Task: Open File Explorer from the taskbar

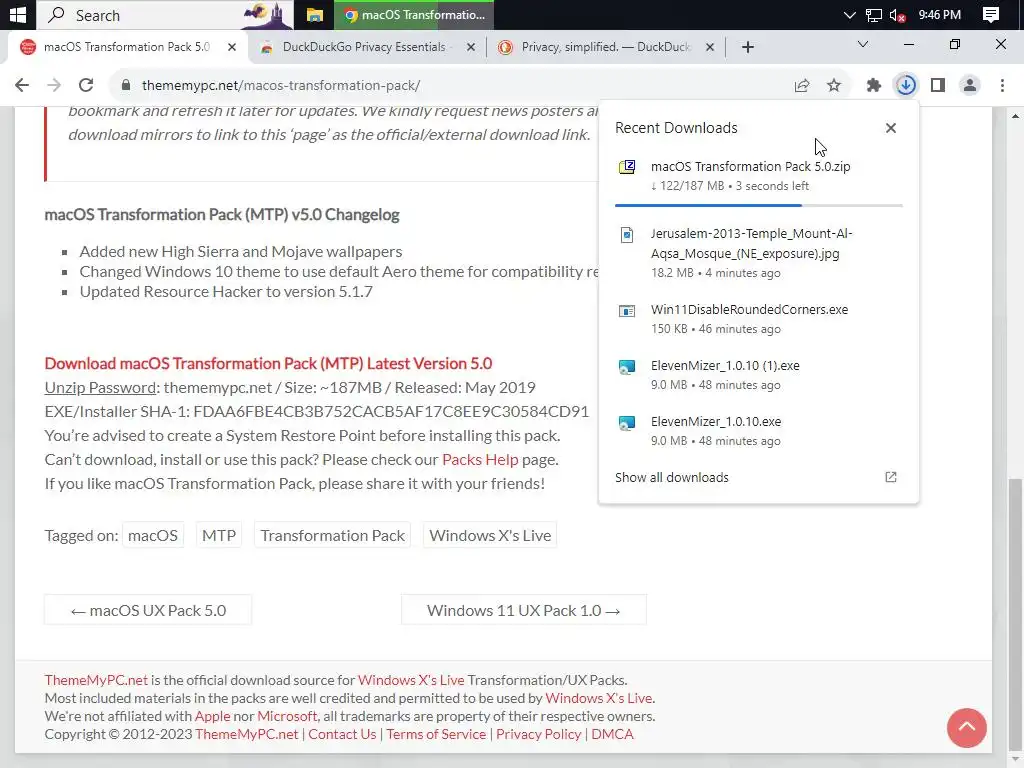Action: [x=315, y=15]
